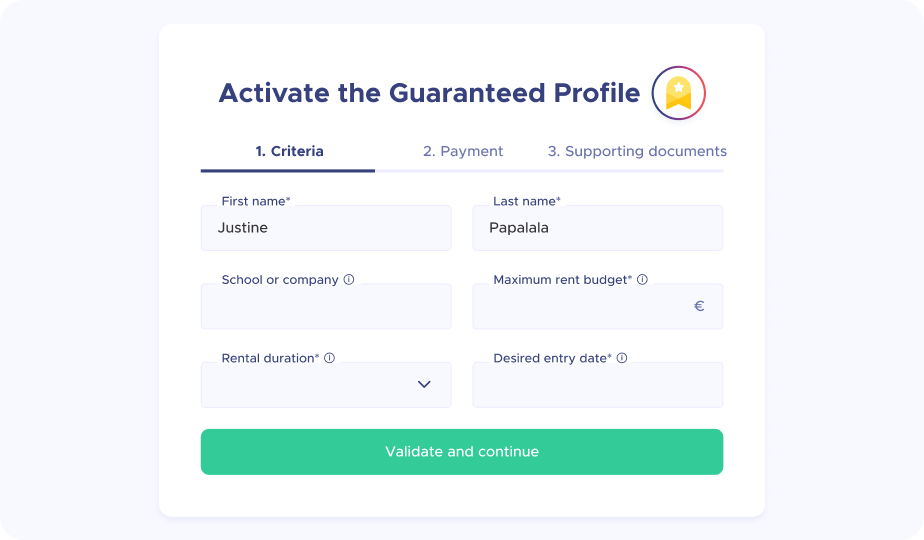Screen dimensions: 924x540
Task: Focus the School or company input
Action: coord(326,307)
